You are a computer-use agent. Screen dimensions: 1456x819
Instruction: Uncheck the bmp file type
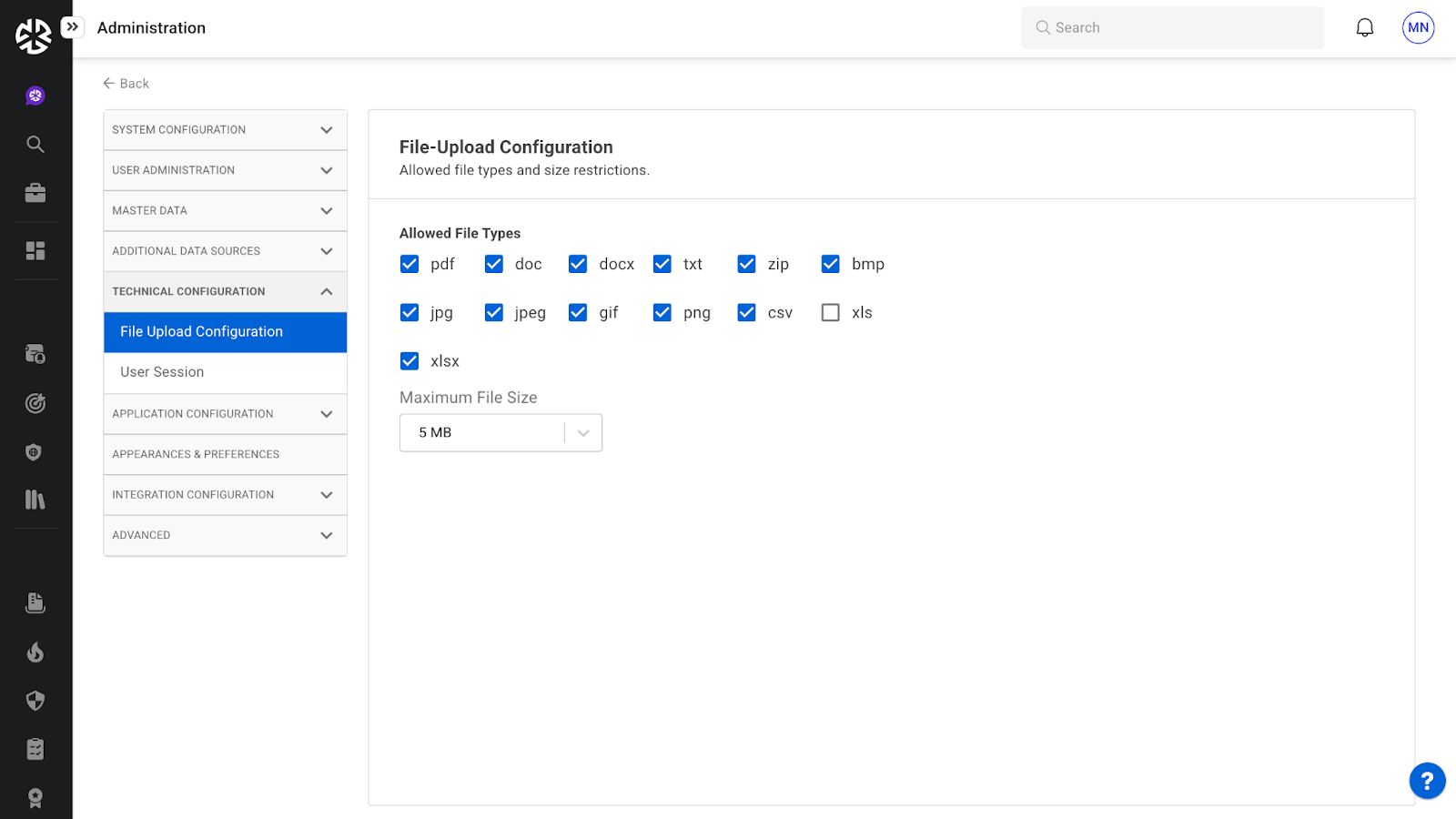coord(830,264)
